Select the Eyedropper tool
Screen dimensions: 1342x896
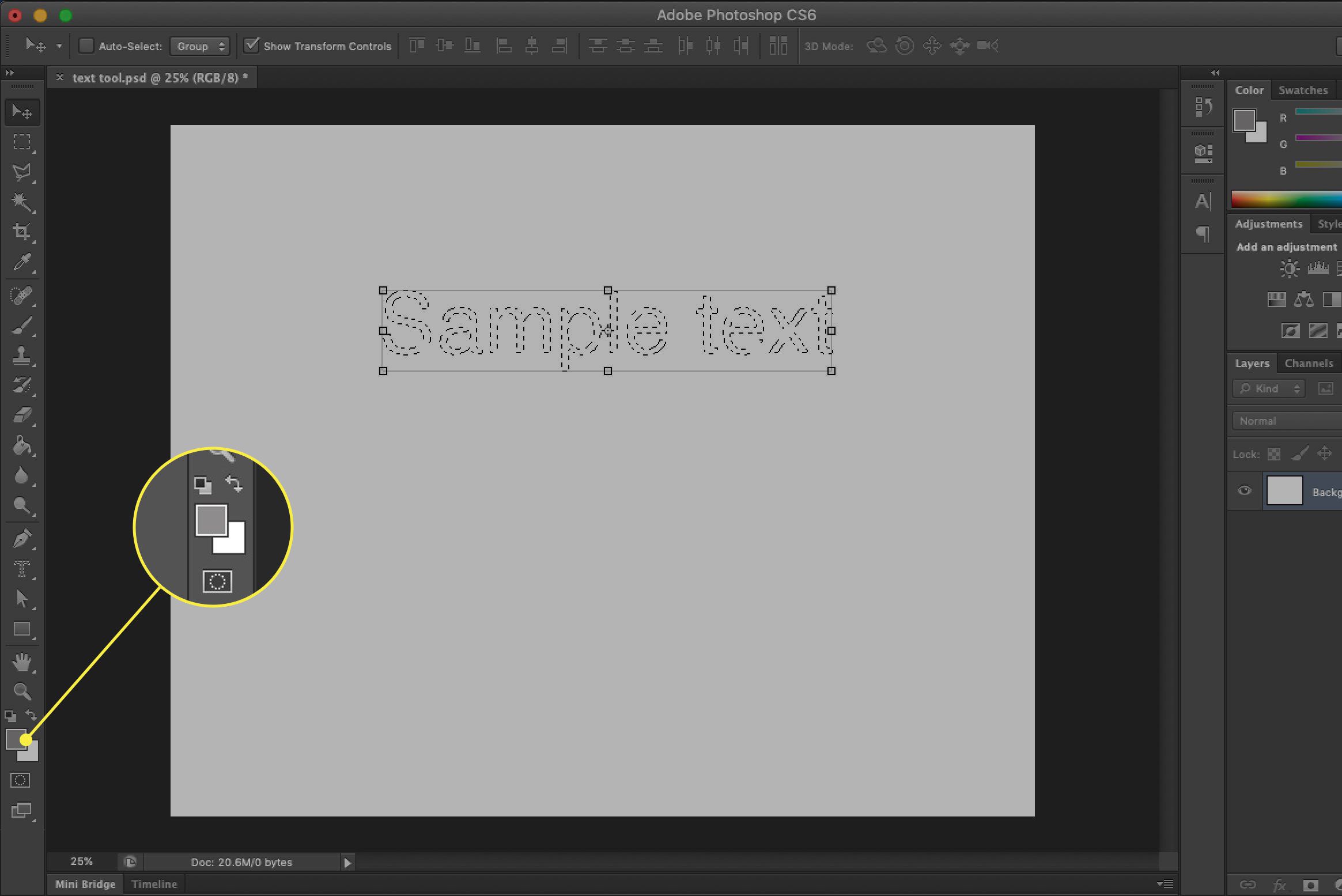tap(22, 262)
